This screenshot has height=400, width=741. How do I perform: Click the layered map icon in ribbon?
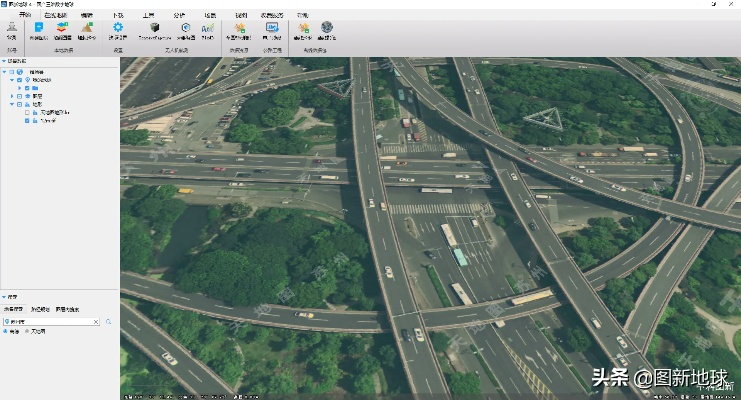(63, 29)
